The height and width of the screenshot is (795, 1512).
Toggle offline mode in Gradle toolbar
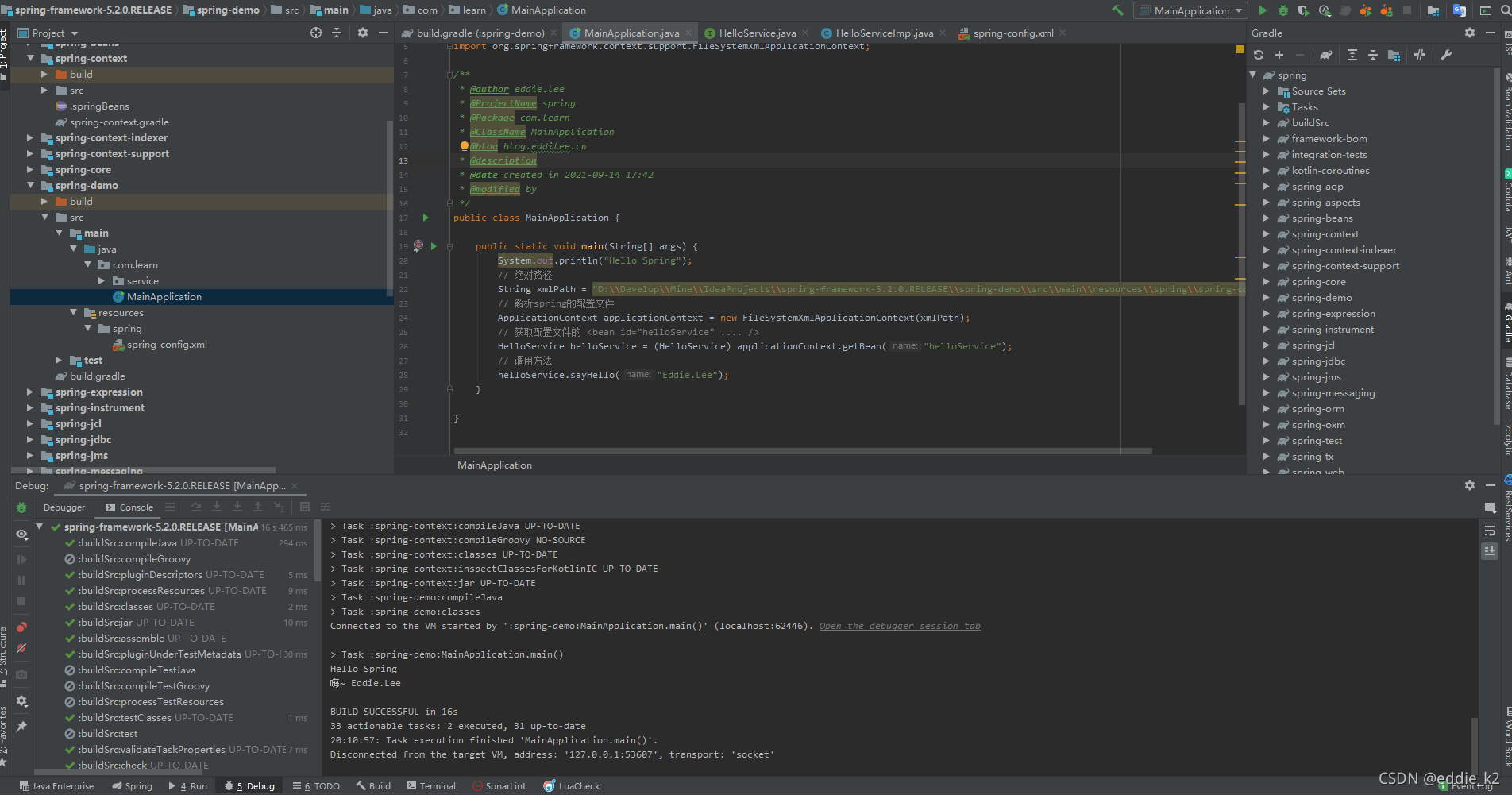[1420, 55]
